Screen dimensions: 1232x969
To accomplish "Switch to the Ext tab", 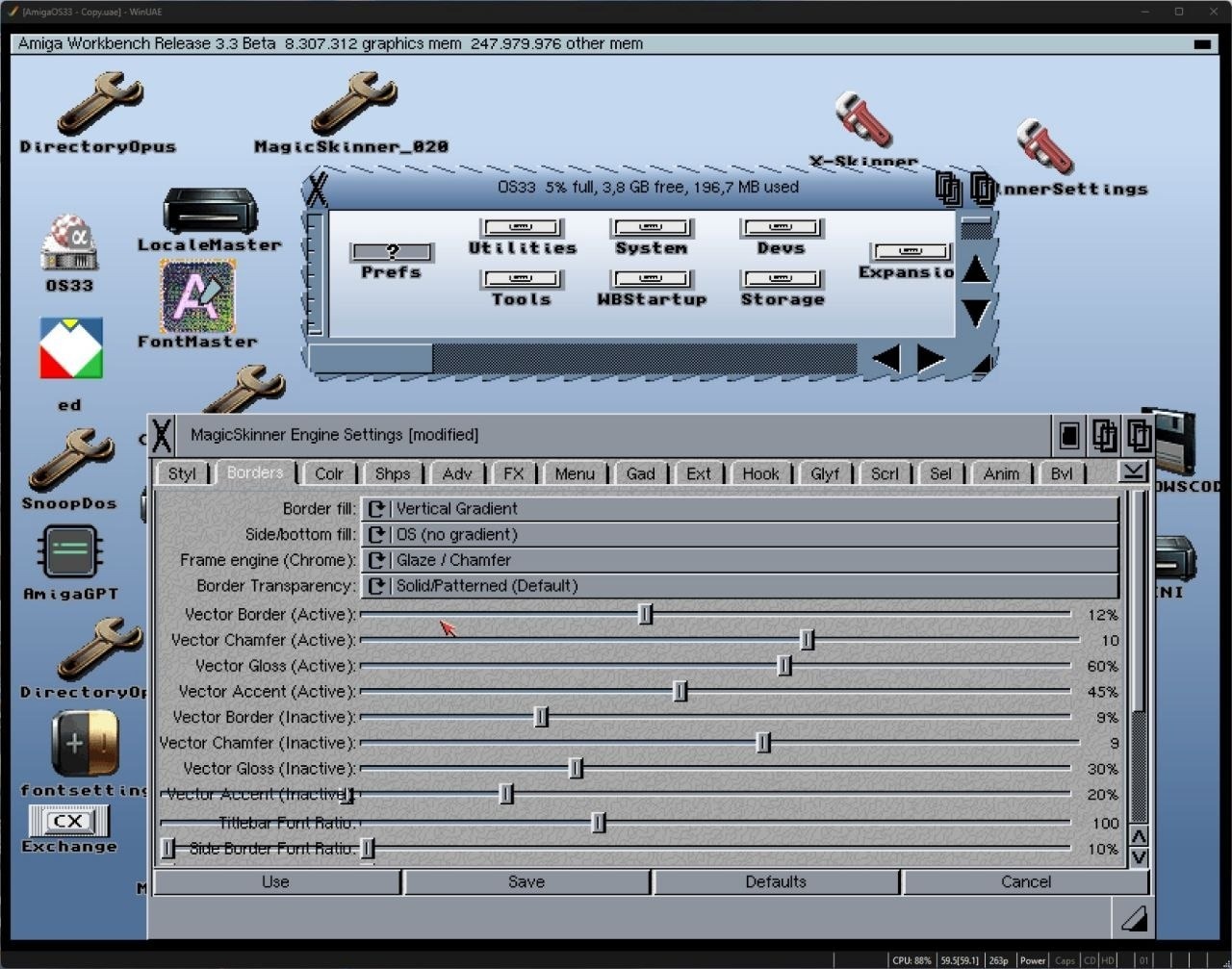I will 699,473.
